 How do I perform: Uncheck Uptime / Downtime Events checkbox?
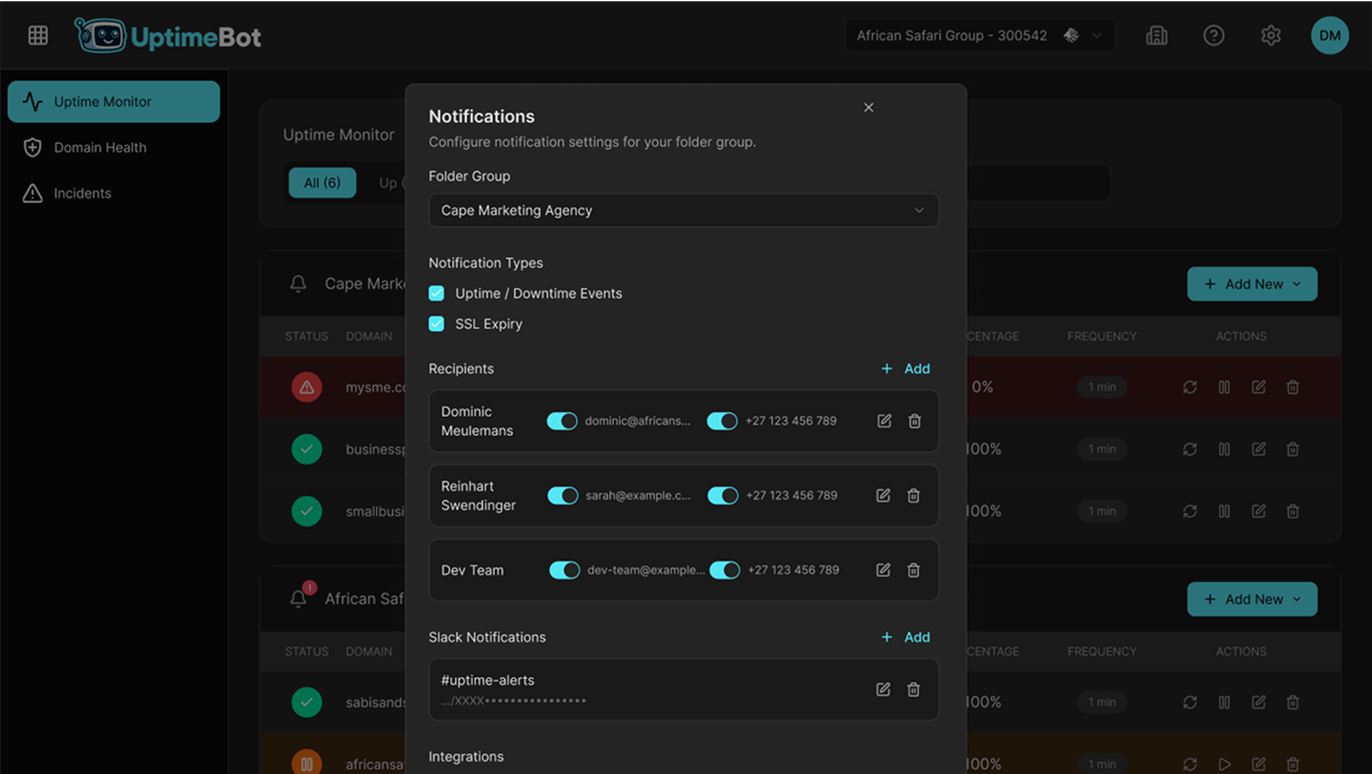pos(437,293)
